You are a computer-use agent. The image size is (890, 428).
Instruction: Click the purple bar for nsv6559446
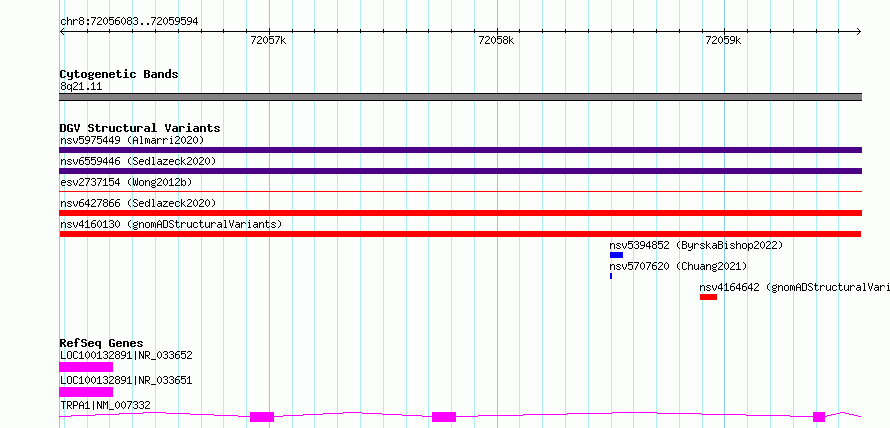tap(460, 171)
